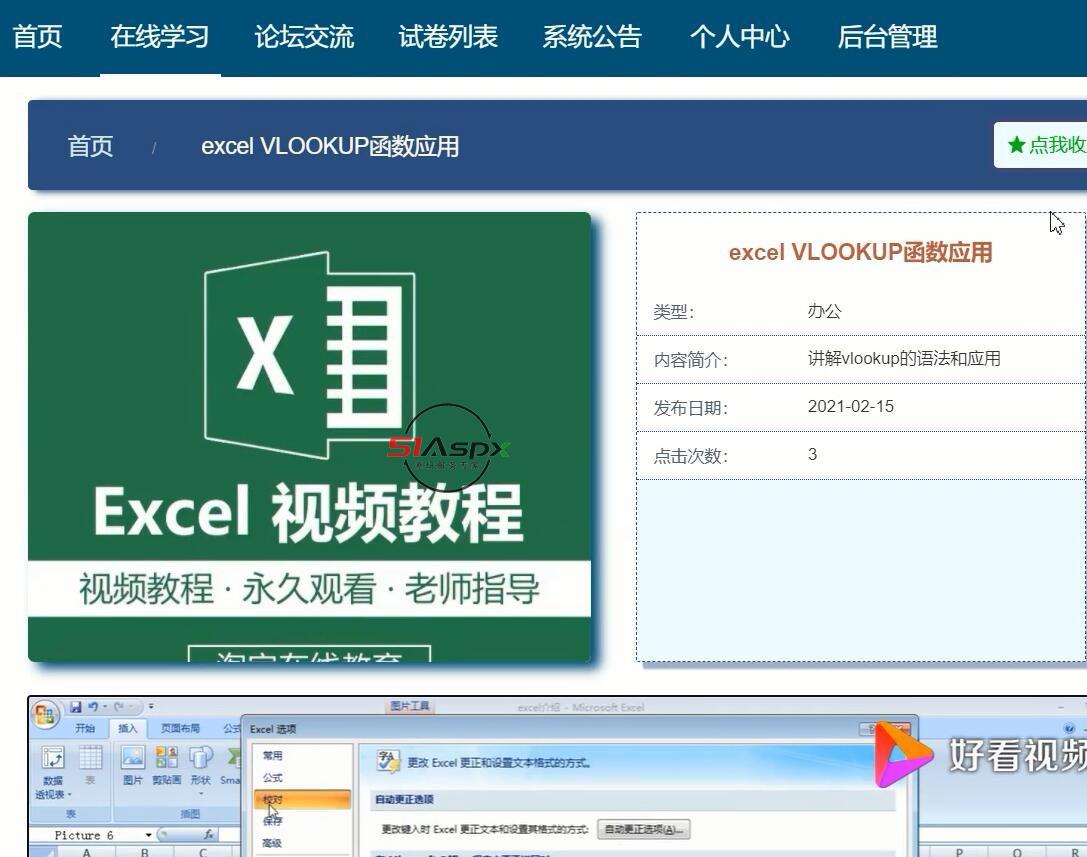This screenshot has width=1087, height=857.
Task: Select 常用 in Excel 选项 dialog
Action: coord(303,756)
